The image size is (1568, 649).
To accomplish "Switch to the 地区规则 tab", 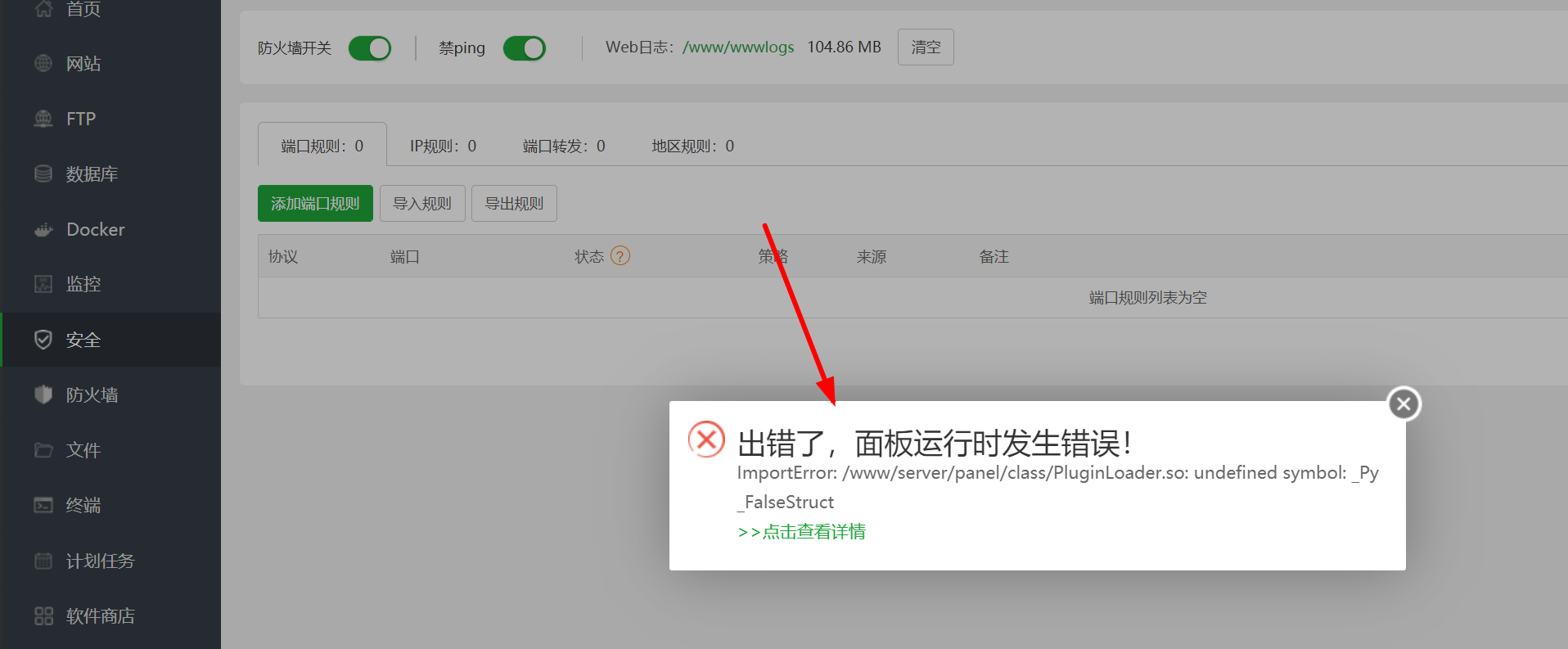I will pyautogui.click(x=692, y=146).
